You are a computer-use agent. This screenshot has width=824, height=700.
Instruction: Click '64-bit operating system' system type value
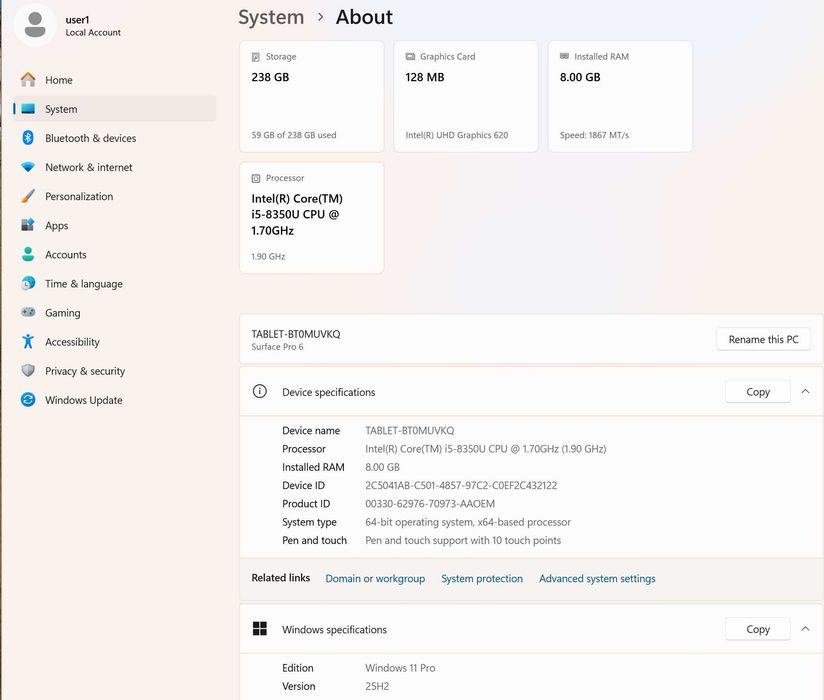click(468, 522)
